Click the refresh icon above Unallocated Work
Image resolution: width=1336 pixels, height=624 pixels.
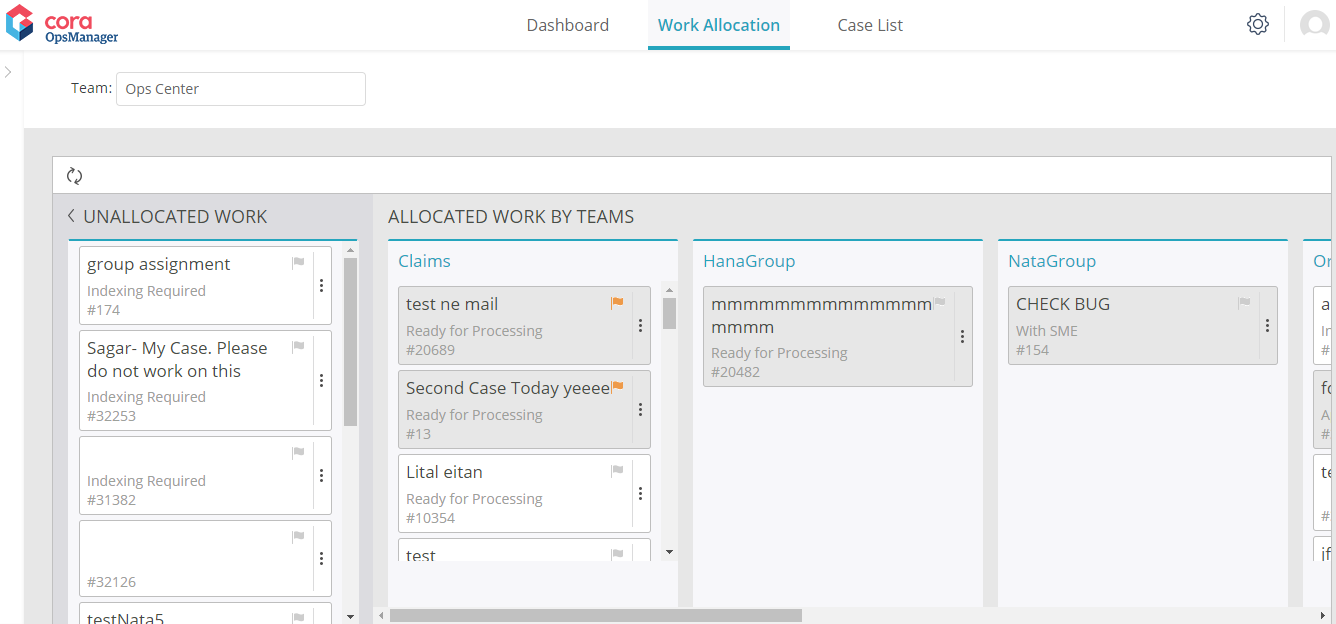pyautogui.click(x=74, y=176)
